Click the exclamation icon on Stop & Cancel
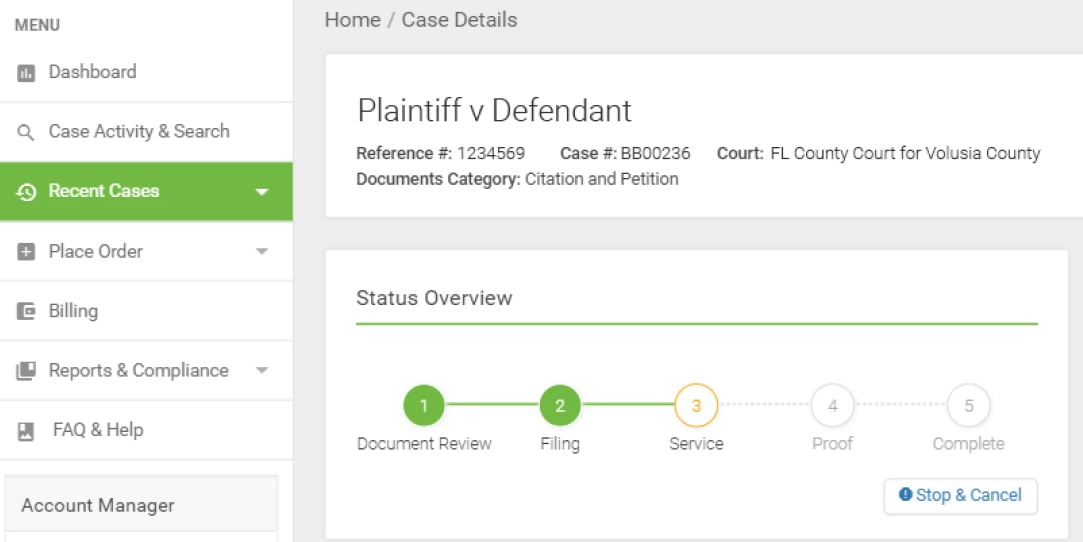Image resolution: width=1083 pixels, height=542 pixels. 906,495
